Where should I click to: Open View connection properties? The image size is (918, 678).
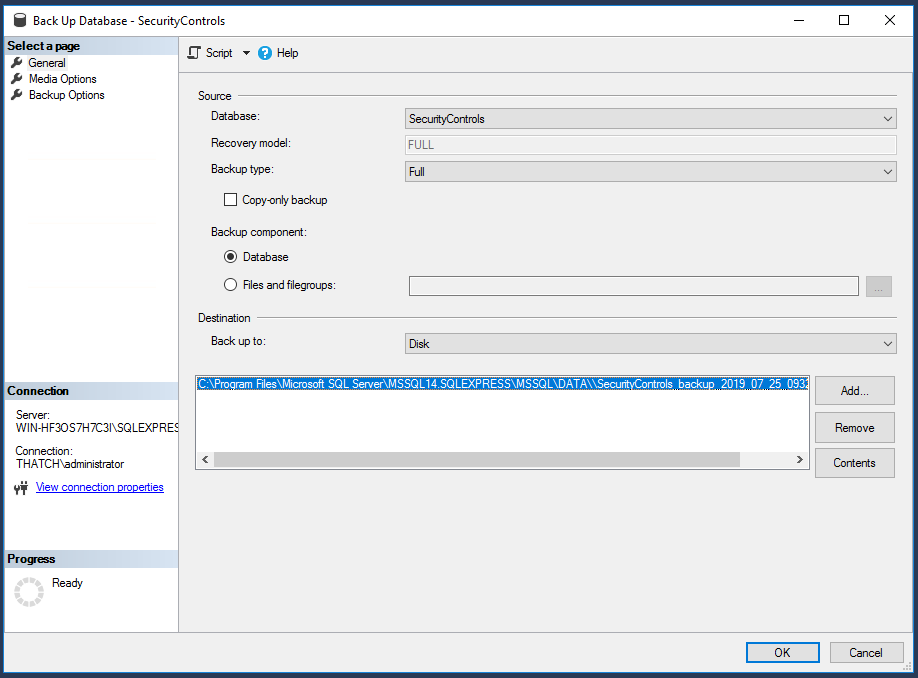pyautogui.click(x=99, y=487)
